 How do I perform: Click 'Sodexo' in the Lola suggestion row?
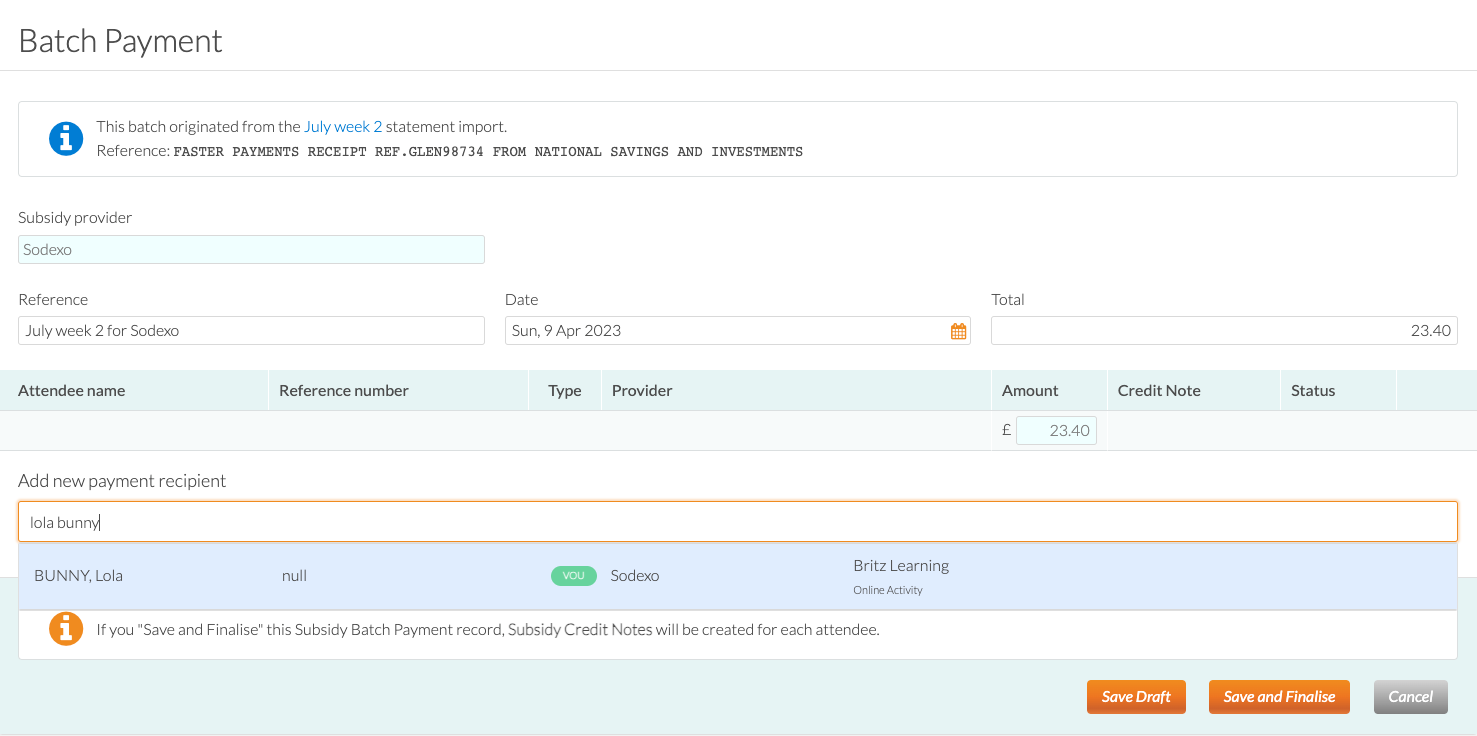635,576
